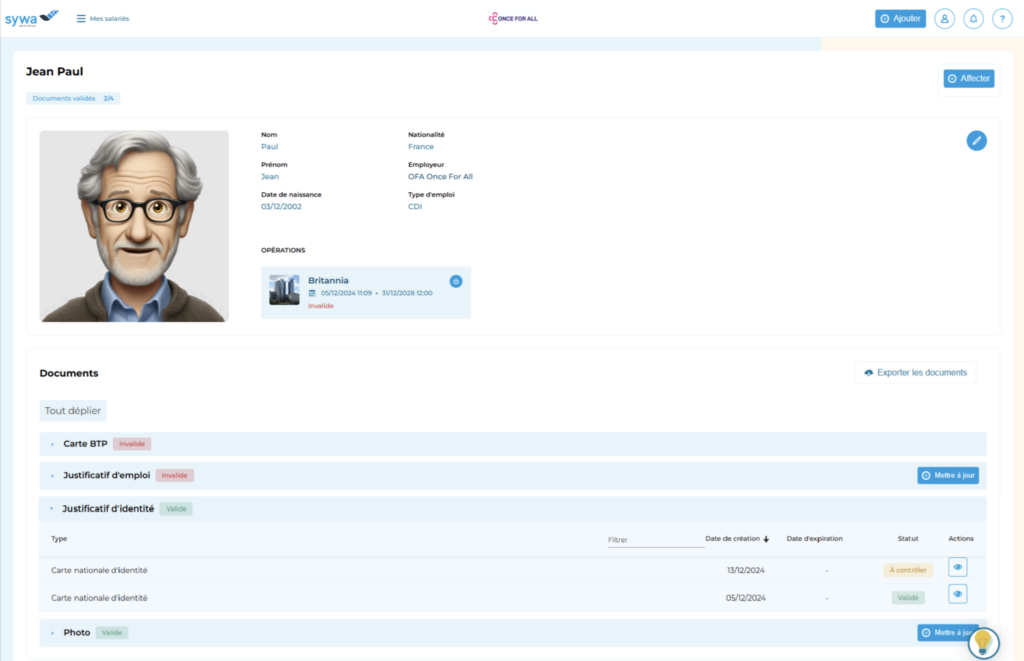Click the Affecter button
Image resolution: width=1024 pixels, height=661 pixels.
[x=968, y=78]
